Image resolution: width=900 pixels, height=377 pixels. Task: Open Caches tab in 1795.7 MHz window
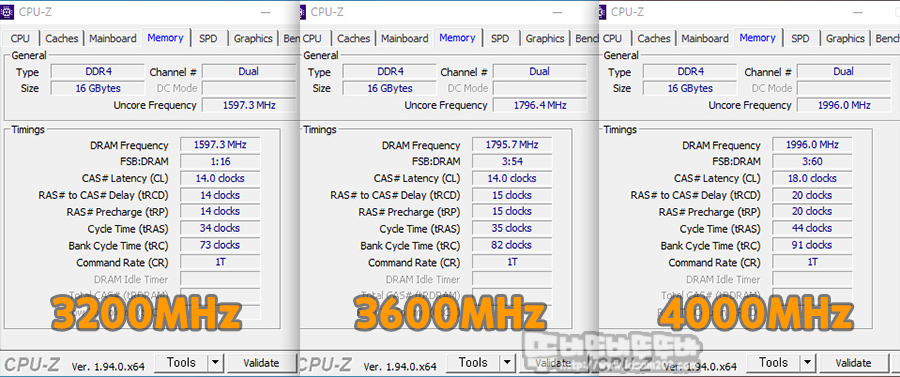353,38
